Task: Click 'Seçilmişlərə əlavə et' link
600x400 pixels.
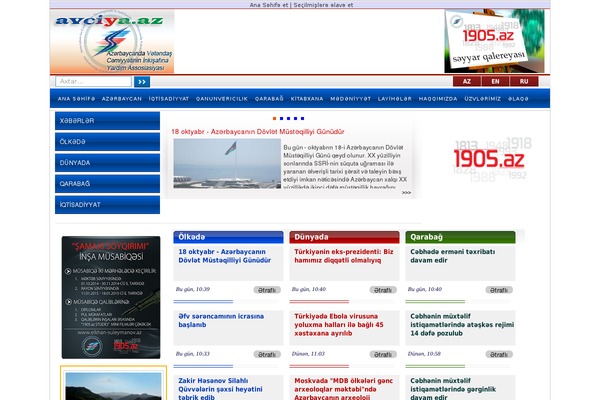Action: coord(323,5)
